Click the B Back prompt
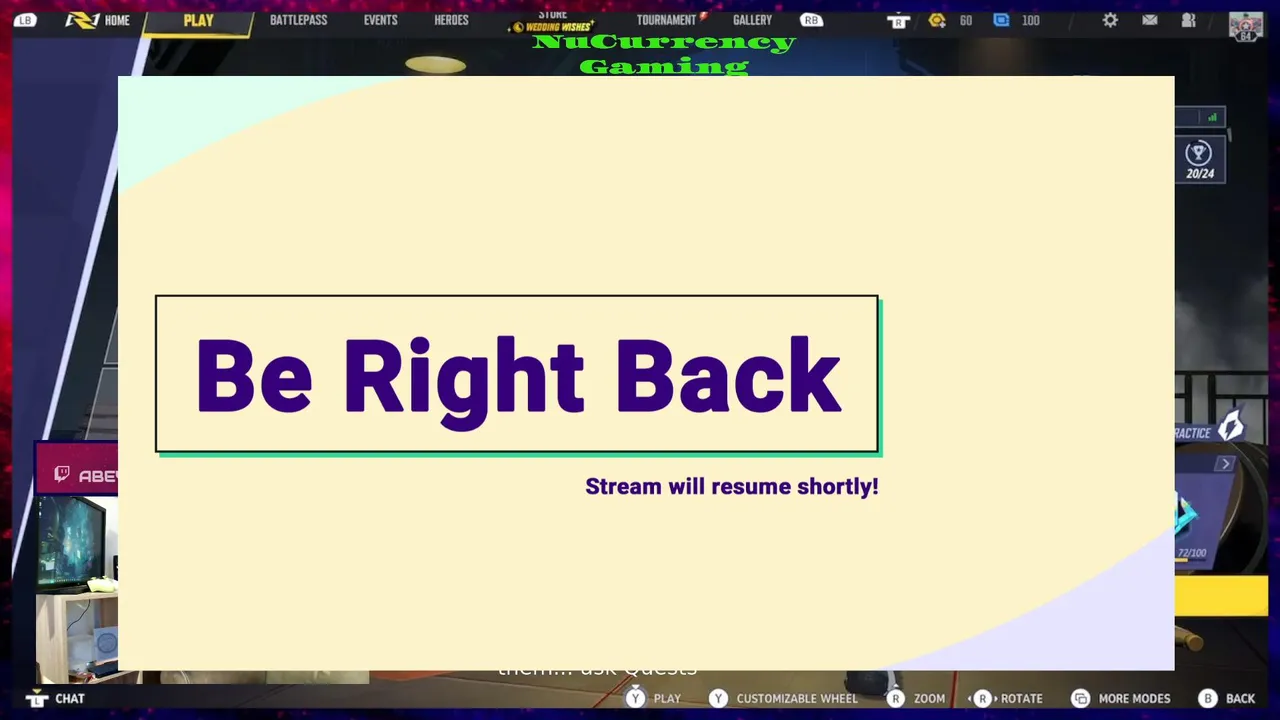The width and height of the screenshot is (1280, 720). point(1227,698)
